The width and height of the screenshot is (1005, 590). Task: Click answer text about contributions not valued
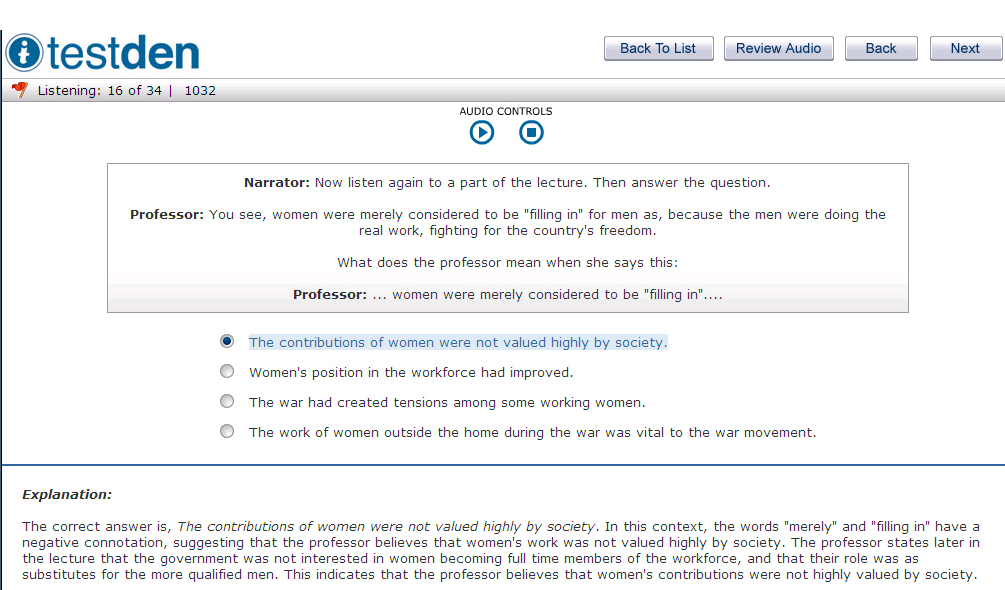457,342
